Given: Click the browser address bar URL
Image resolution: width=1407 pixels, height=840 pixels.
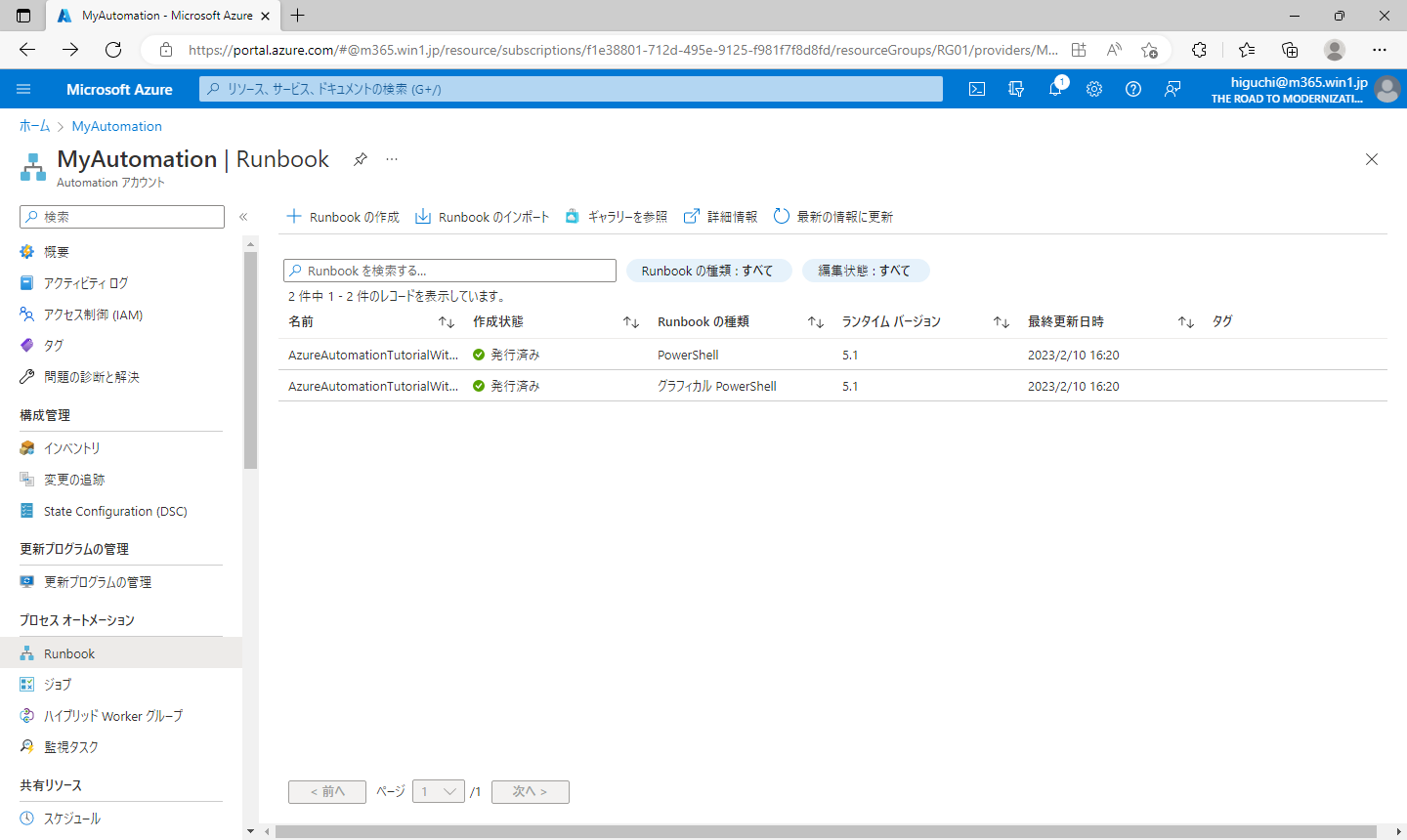Looking at the screenshot, I should tap(623, 50).
